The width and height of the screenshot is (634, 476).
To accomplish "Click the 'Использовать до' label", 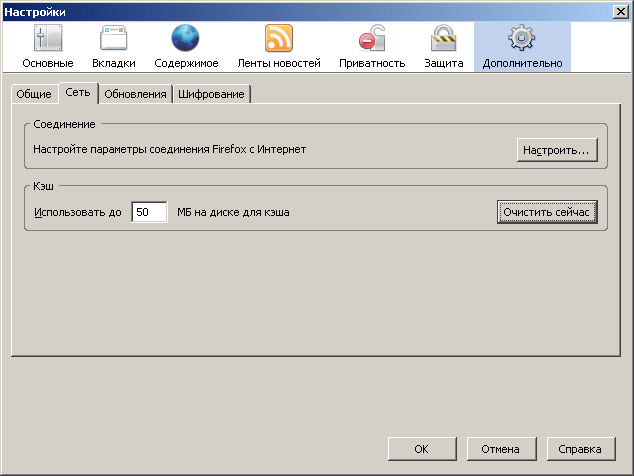I will tap(78, 212).
